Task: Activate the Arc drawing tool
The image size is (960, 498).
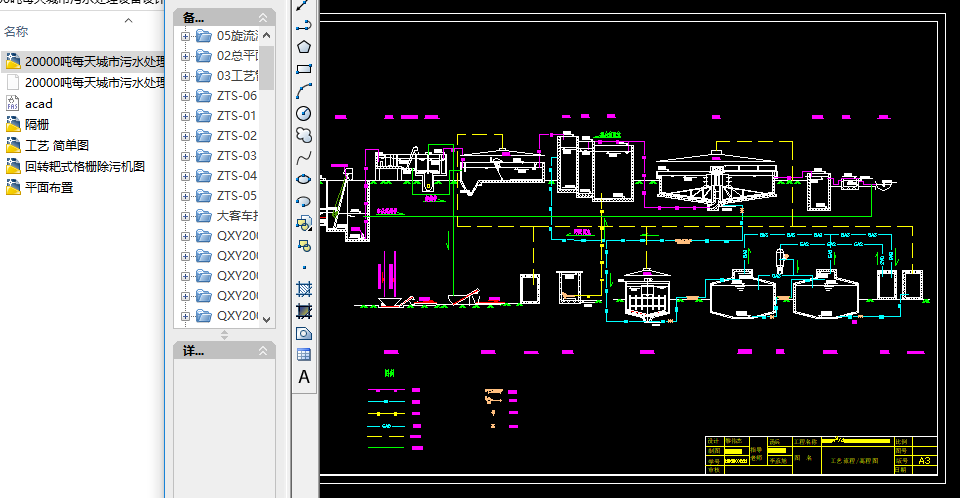Action: click(x=304, y=91)
